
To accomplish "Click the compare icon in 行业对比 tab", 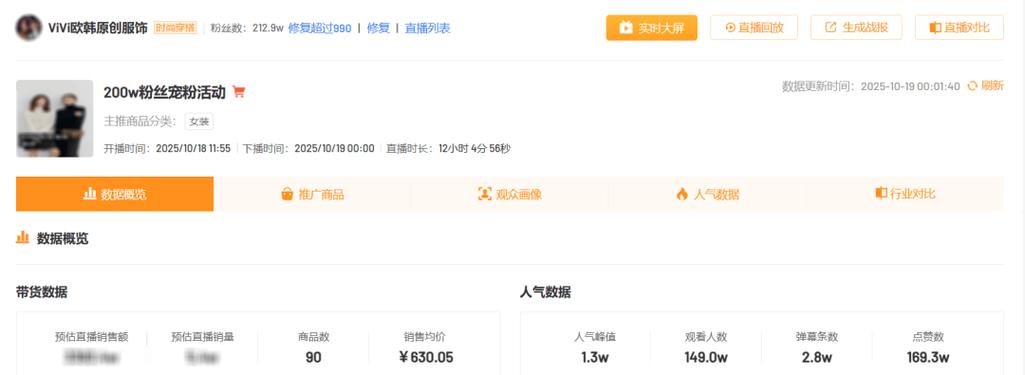I will point(881,193).
